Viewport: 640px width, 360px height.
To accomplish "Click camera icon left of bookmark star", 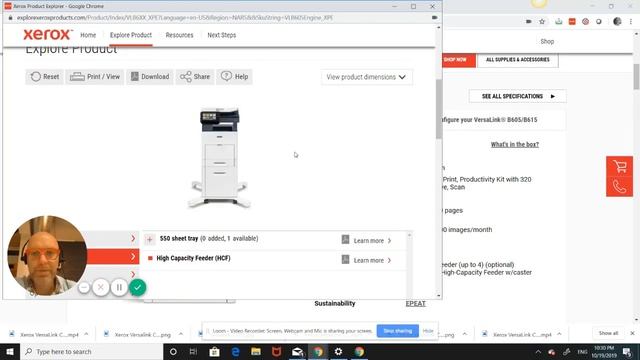I will [x=529, y=22].
